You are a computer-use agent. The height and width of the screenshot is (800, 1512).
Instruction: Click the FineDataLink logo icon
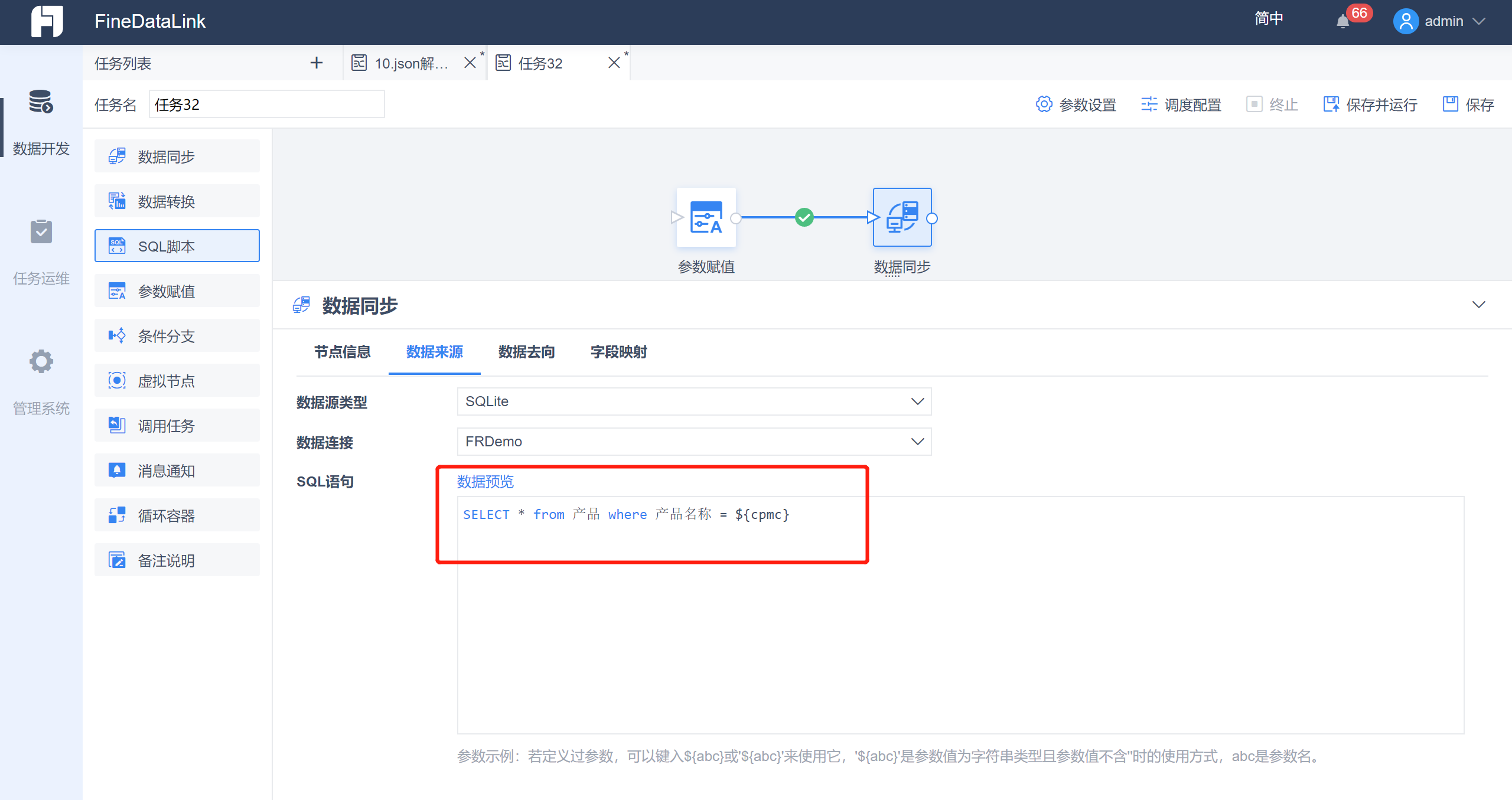coord(47,21)
